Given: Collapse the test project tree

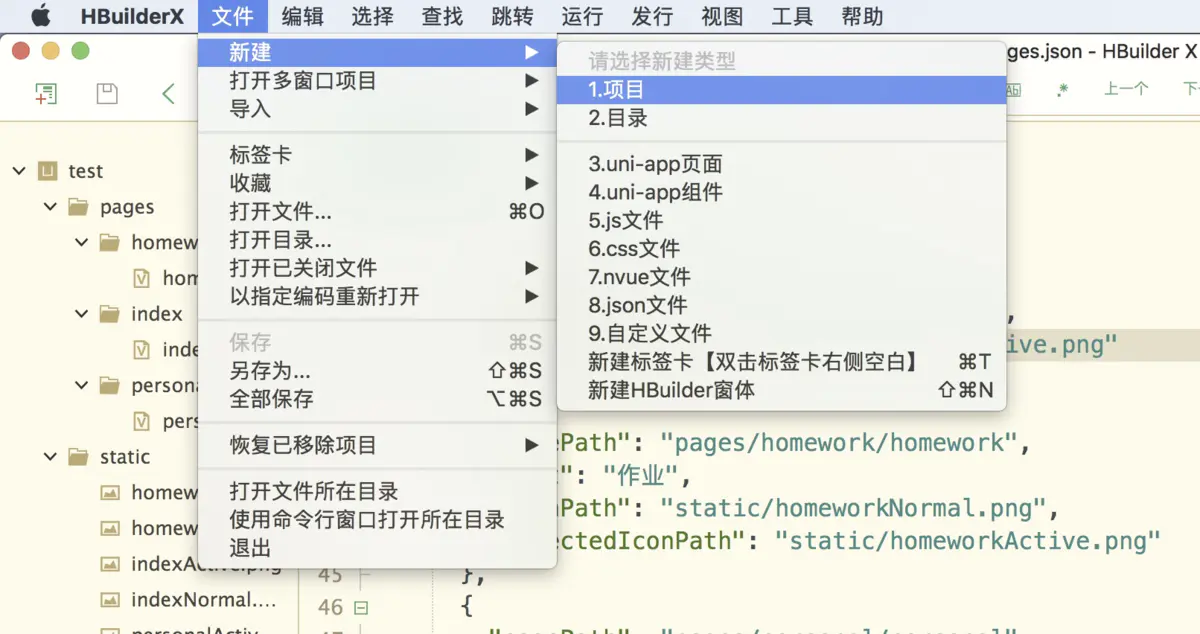Looking at the screenshot, I should click(x=19, y=171).
